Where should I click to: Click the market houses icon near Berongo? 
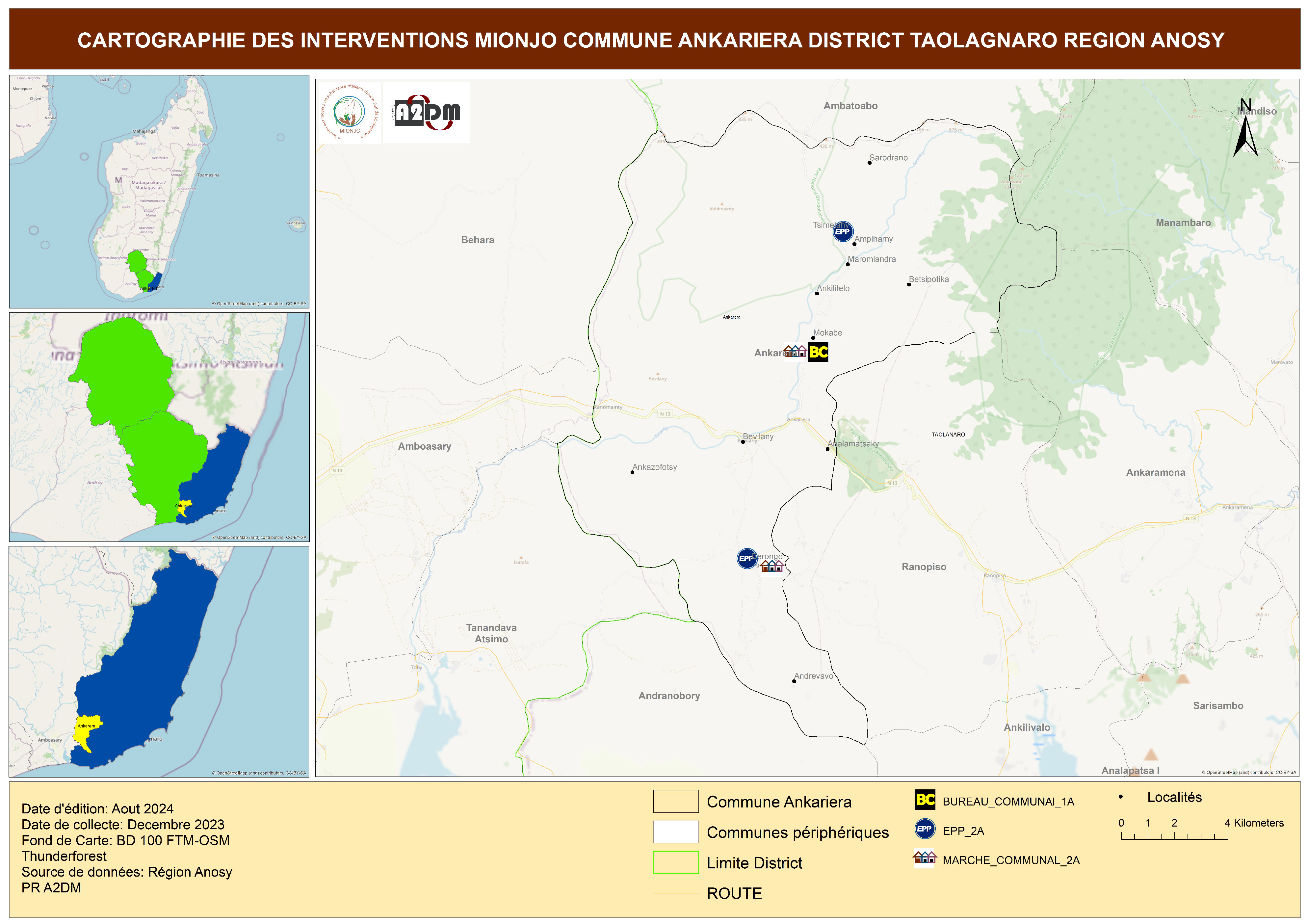pyautogui.click(x=772, y=566)
